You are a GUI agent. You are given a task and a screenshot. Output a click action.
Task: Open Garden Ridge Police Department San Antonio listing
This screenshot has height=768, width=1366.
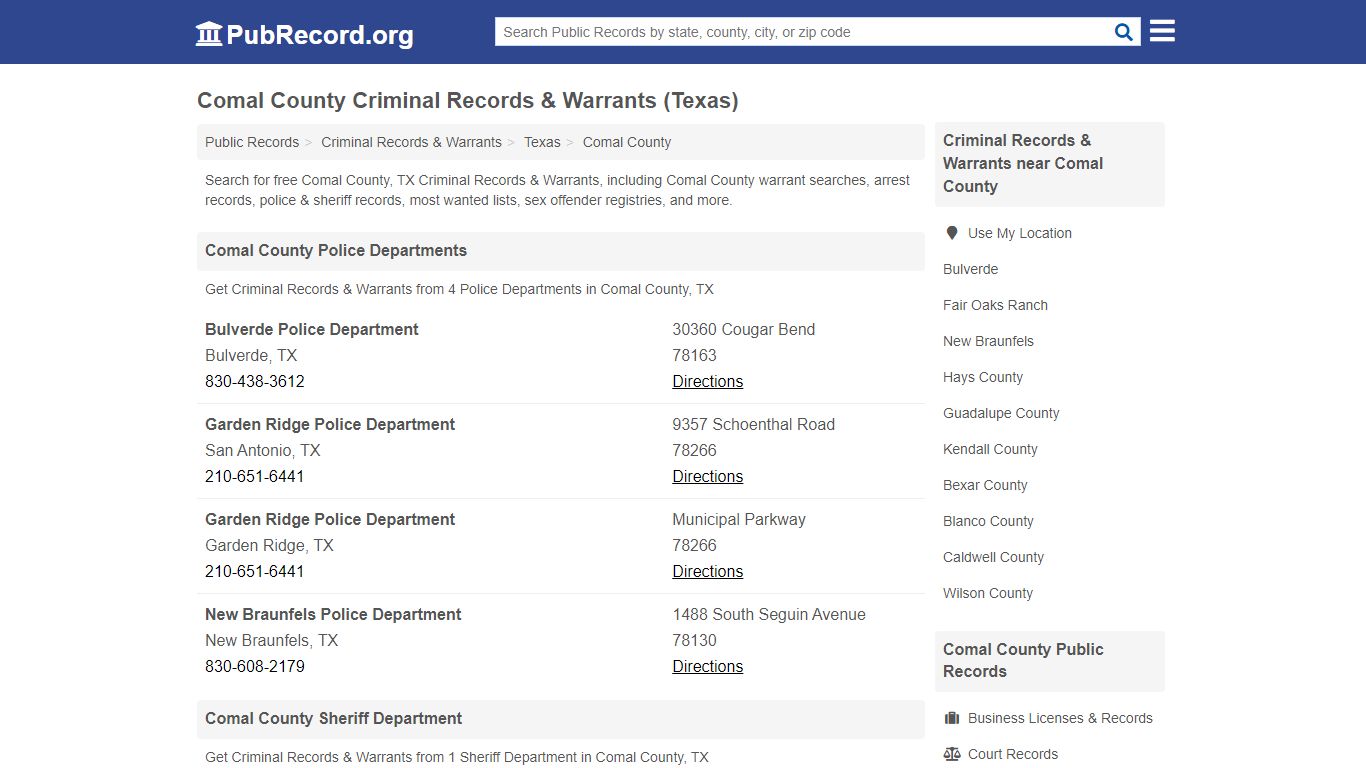click(330, 424)
